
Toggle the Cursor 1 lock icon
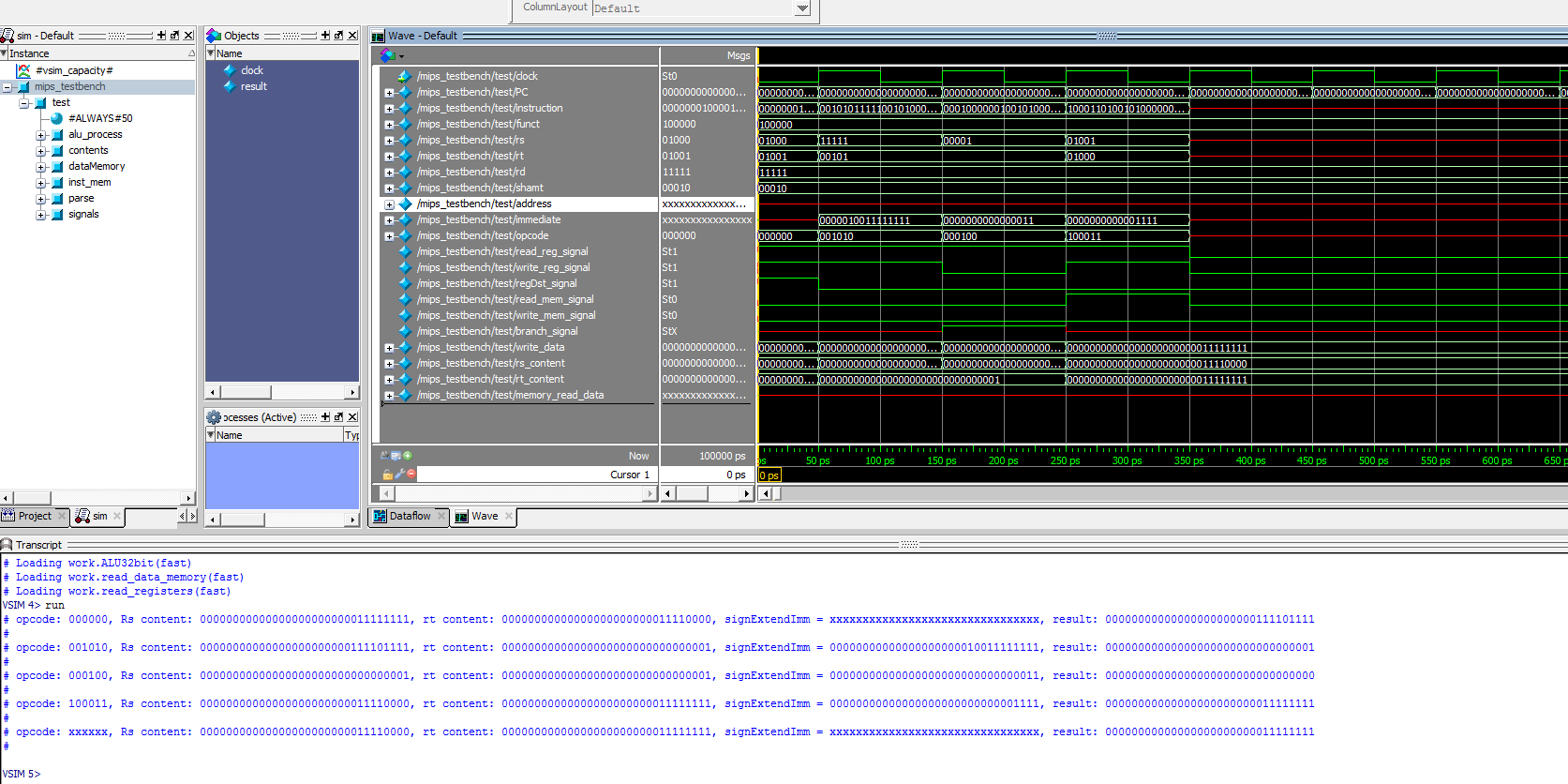tap(387, 475)
